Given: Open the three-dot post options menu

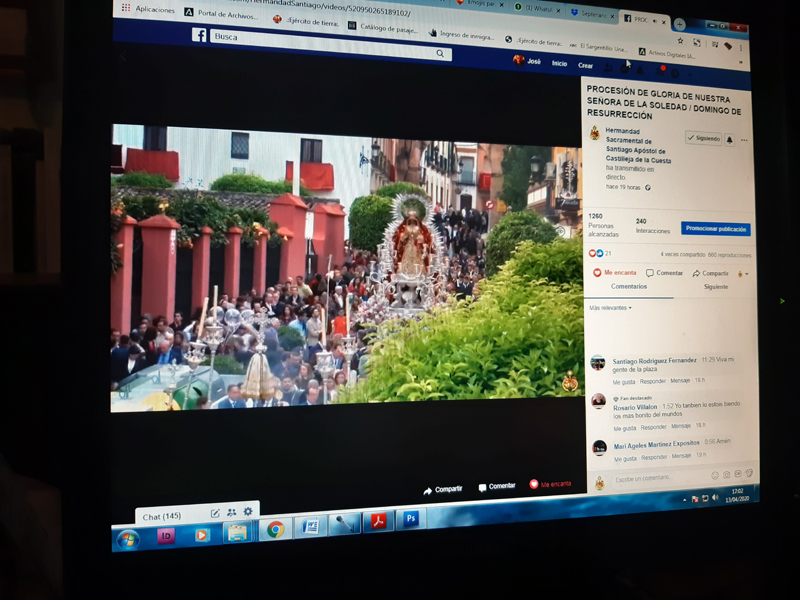Looking at the screenshot, I should (744, 141).
